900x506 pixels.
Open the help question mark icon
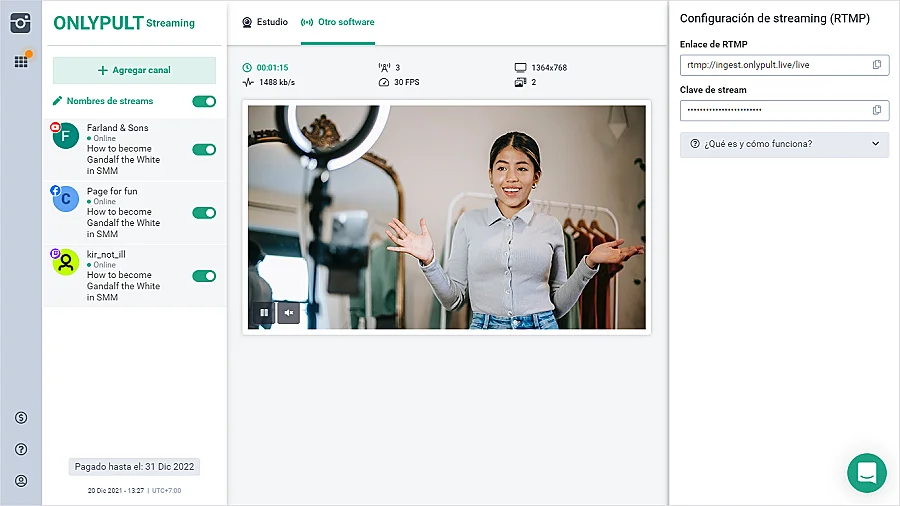click(x=21, y=449)
